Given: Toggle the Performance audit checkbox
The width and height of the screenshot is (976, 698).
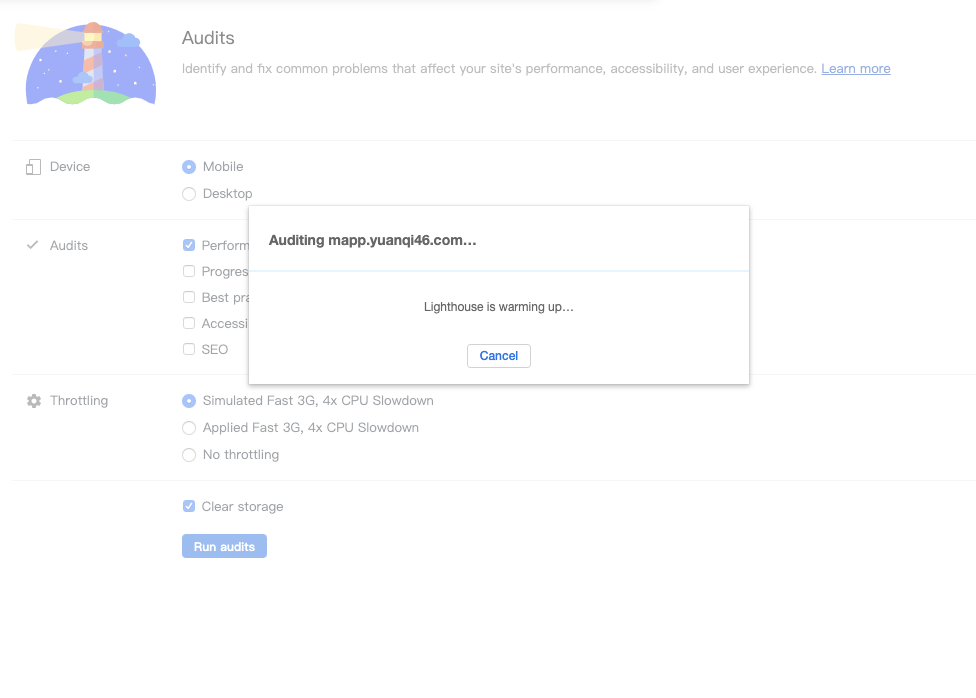Looking at the screenshot, I should click(x=189, y=245).
